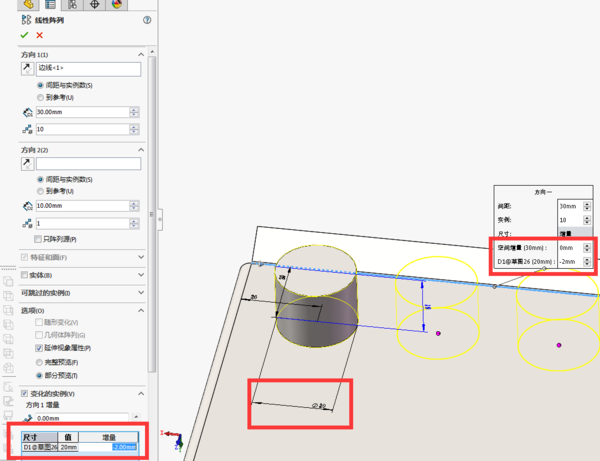
Task: Edit the 30.00mm spacing field
Action: (82, 112)
